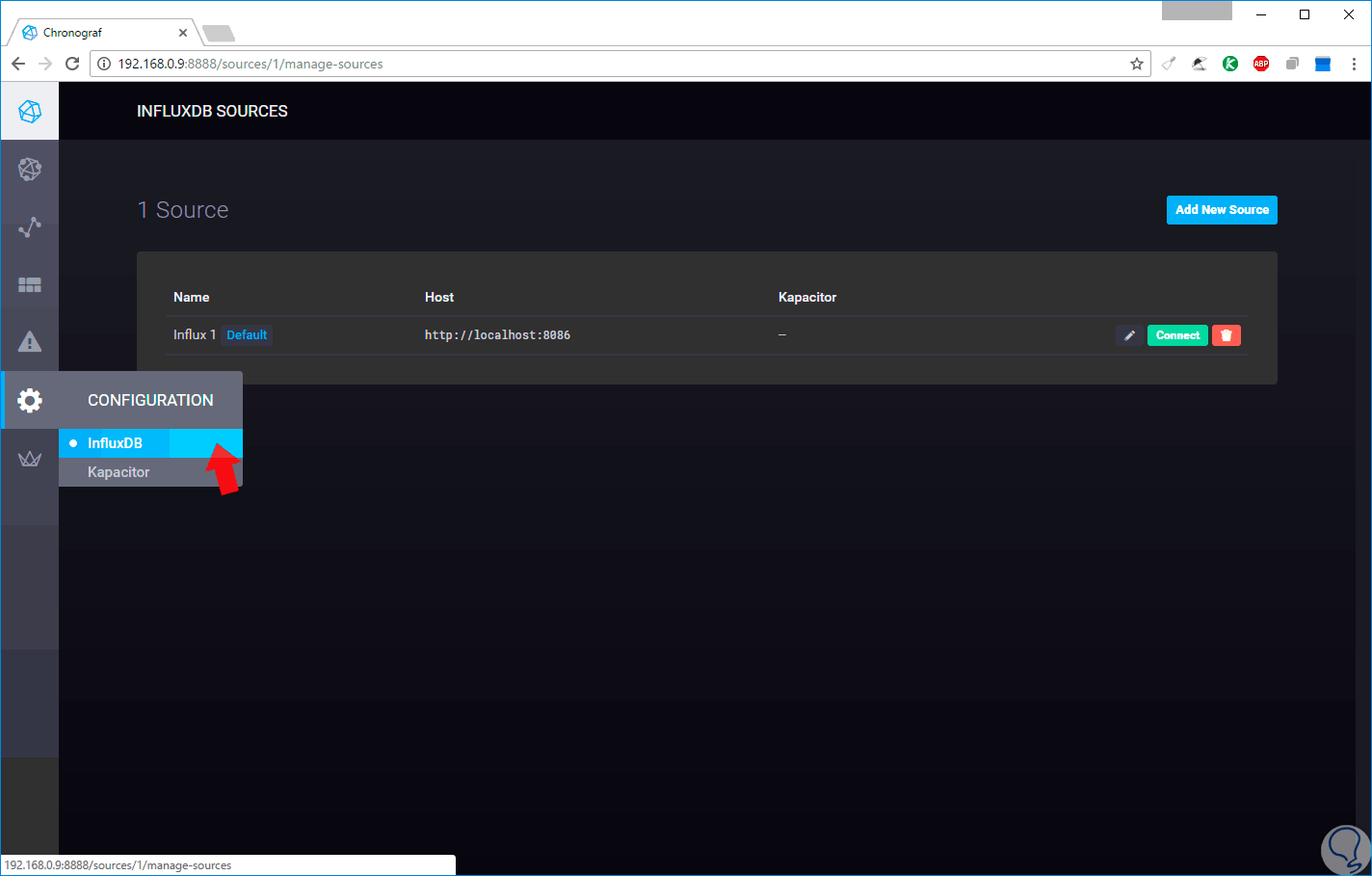The image size is (1372, 876).
Task: Connect to the Influx 1 source
Action: [1177, 335]
